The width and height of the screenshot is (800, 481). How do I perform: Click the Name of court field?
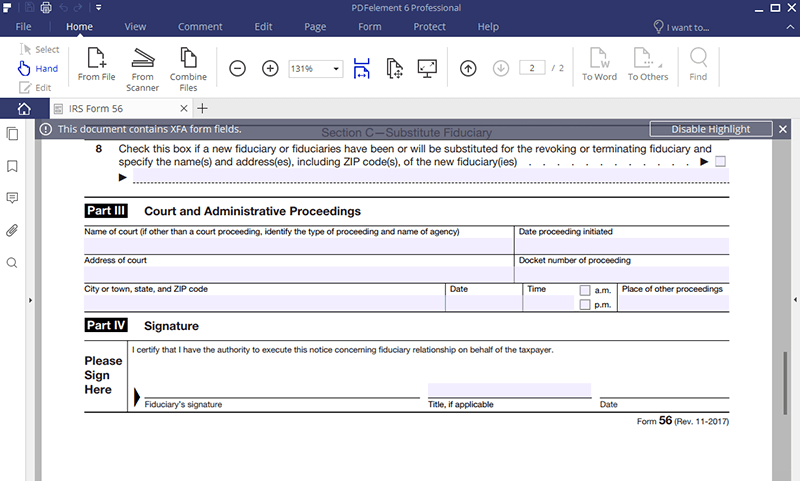click(298, 245)
